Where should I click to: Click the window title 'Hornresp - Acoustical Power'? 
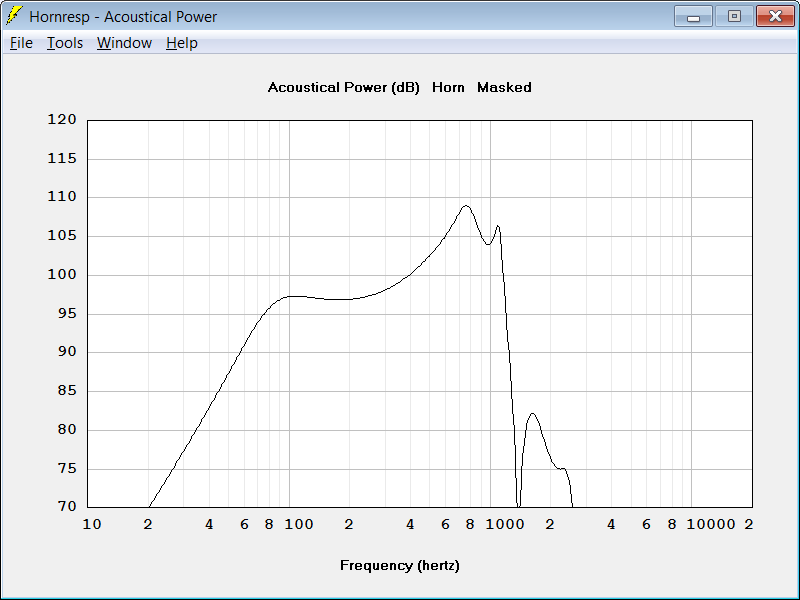tap(123, 17)
